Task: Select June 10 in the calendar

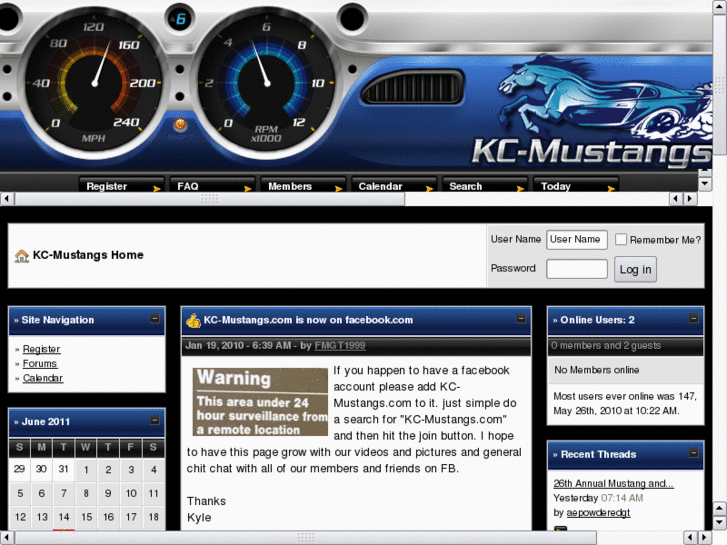Action: (131, 493)
